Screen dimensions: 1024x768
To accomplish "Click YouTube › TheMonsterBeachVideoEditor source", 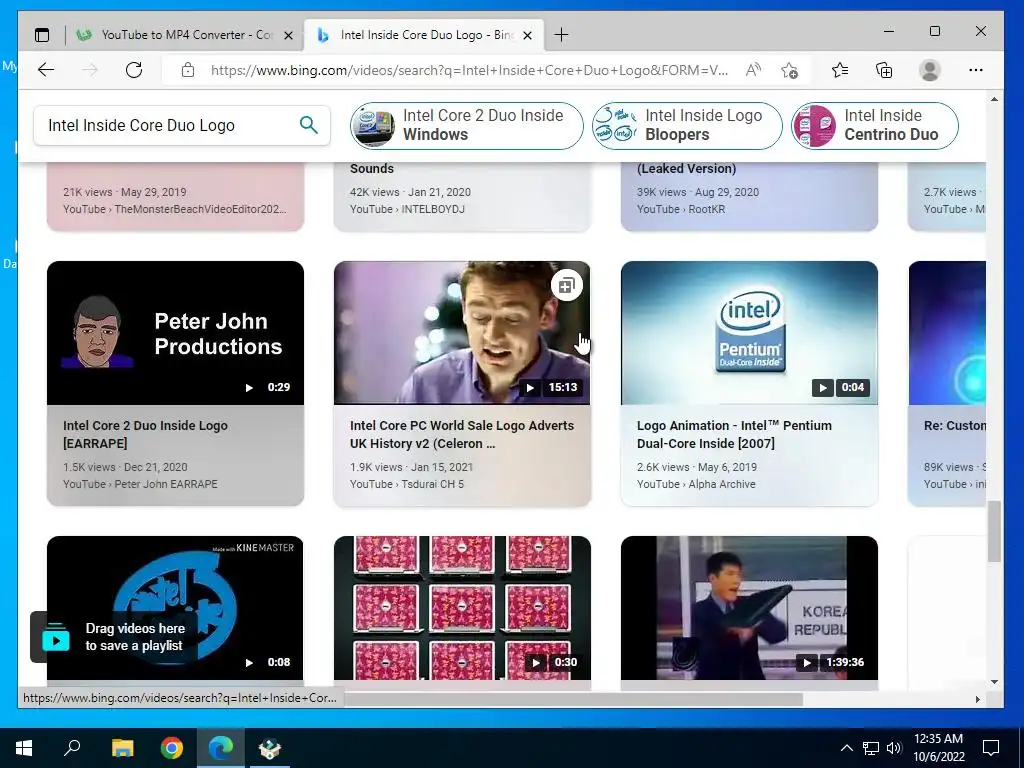I will coord(174,209).
